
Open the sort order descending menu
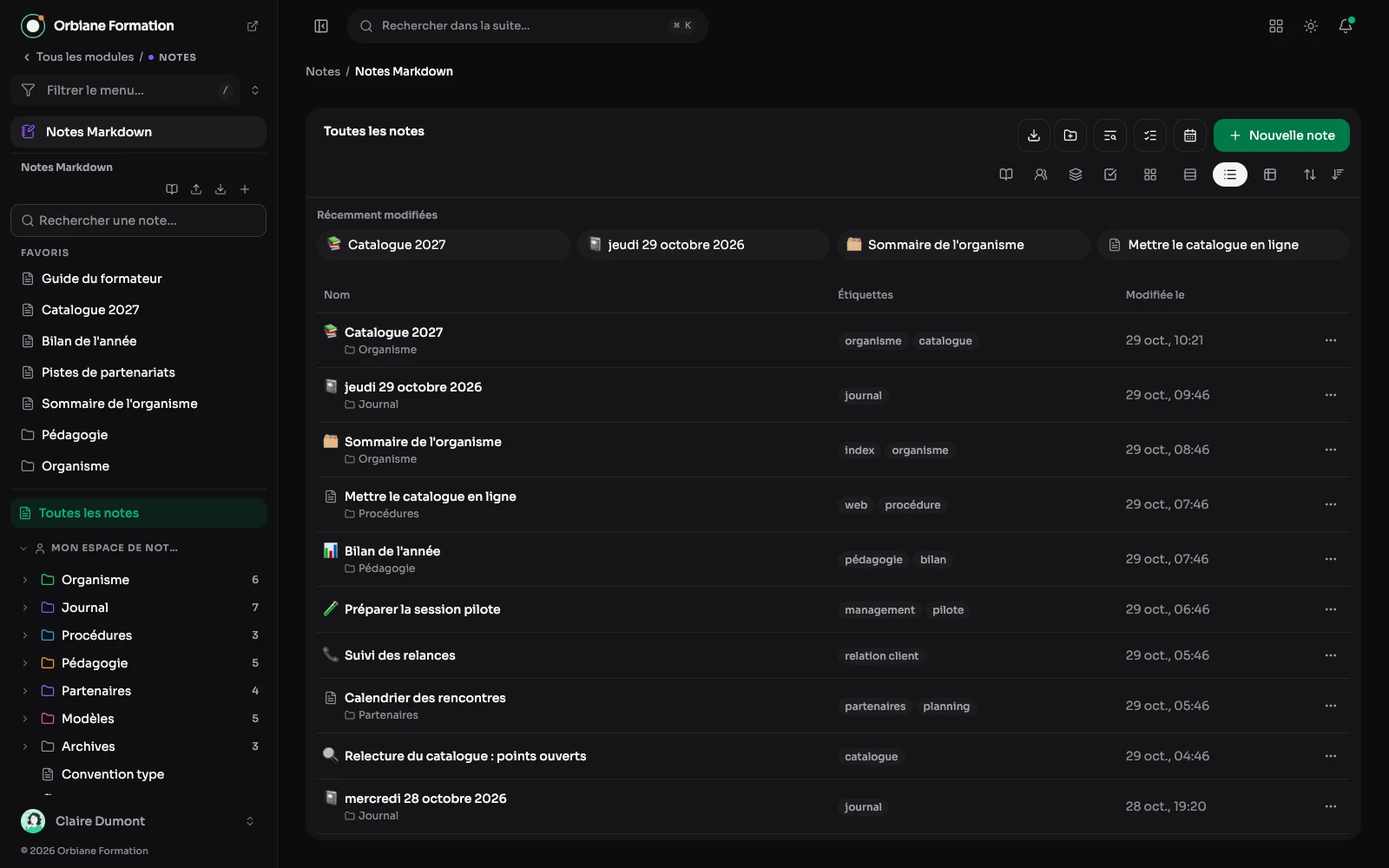click(1338, 174)
